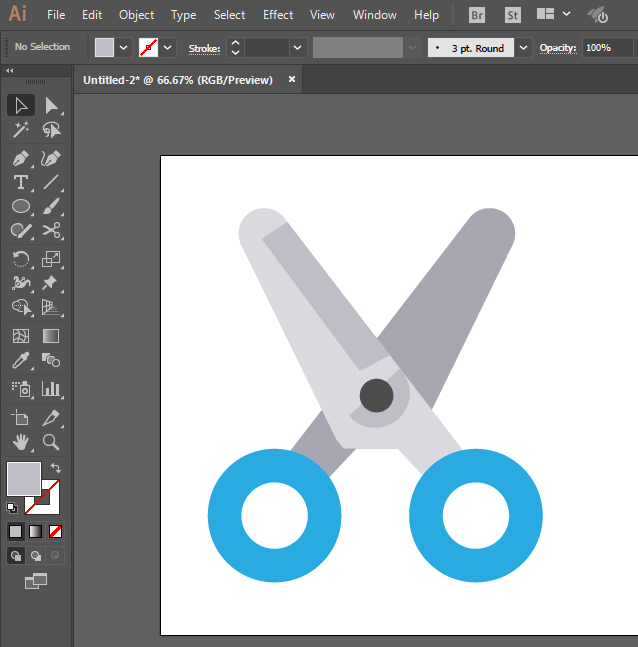Click the Fill color swatch in toolbar
Viewport: 638px width, 647px height.
(24, 479)
